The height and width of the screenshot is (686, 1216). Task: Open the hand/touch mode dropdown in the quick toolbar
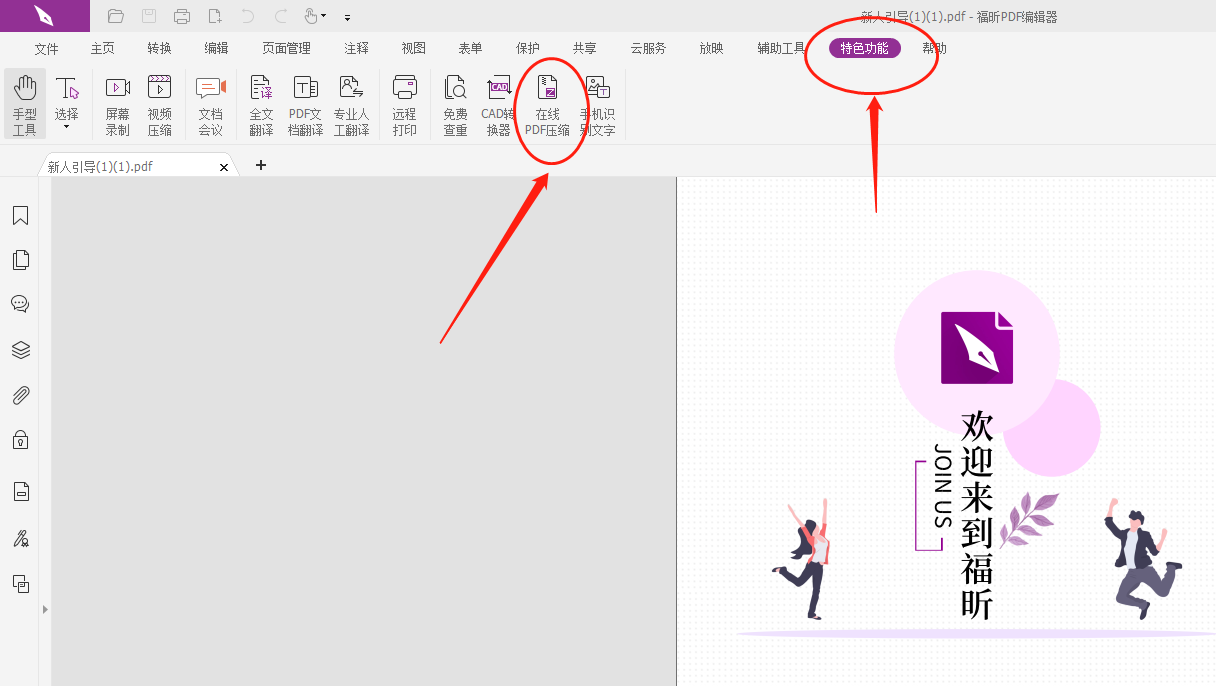(x=323, y=16)
